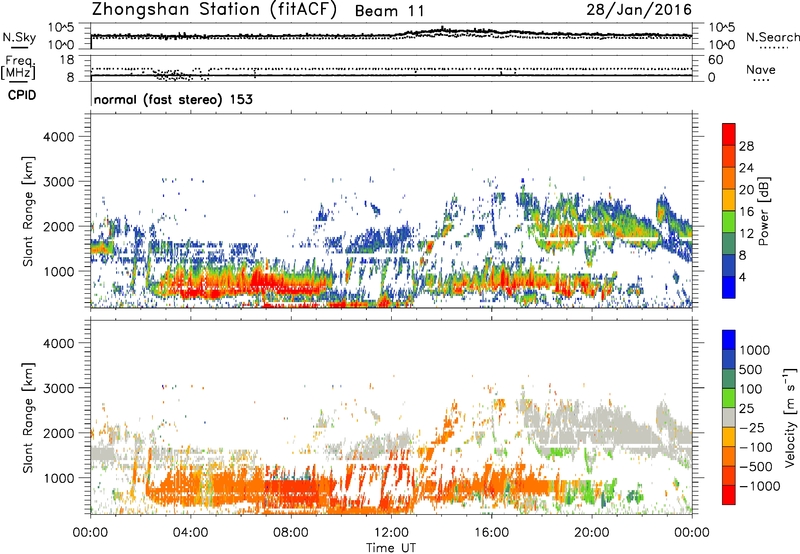This screenshot has width=800, height=554.
Task: Click the 'CPID' label
Action: (22, 95)
